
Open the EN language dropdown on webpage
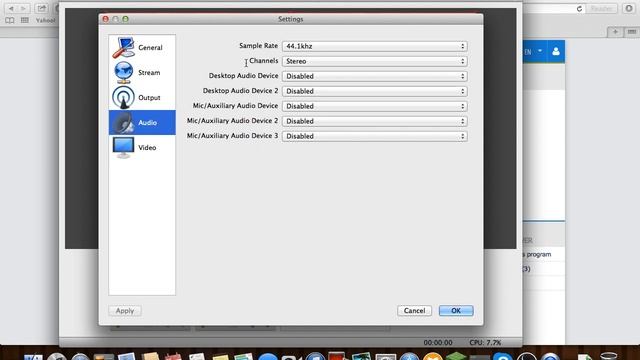(533, 51)
